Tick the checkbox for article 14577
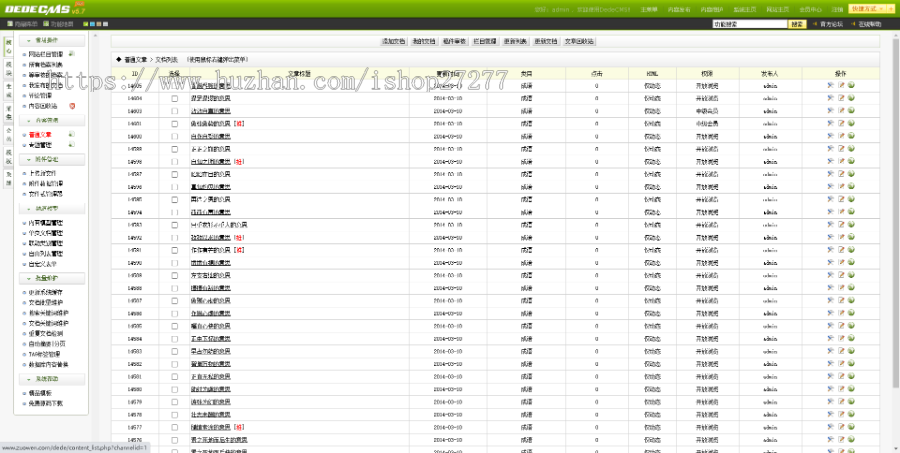Image resolution: width=900 pixels, height=453 pixels. pos(174,427)
